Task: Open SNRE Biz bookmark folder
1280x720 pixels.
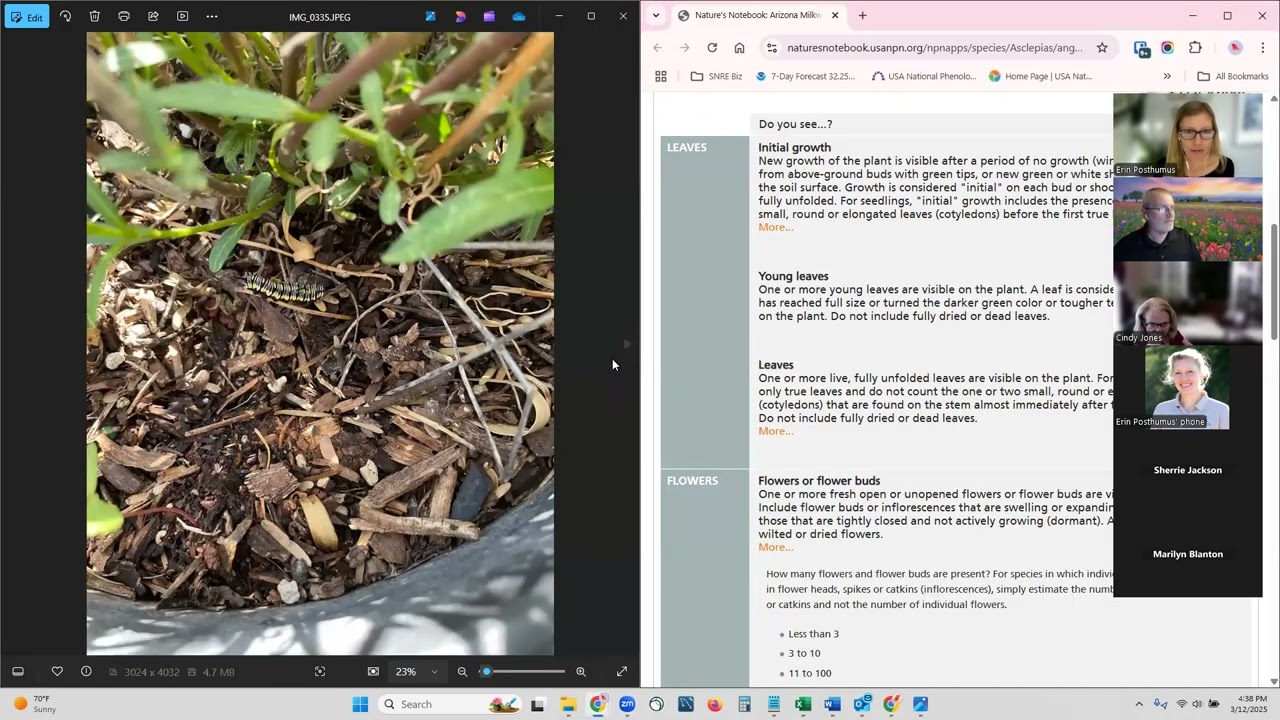Action: (x=716, y=76)
